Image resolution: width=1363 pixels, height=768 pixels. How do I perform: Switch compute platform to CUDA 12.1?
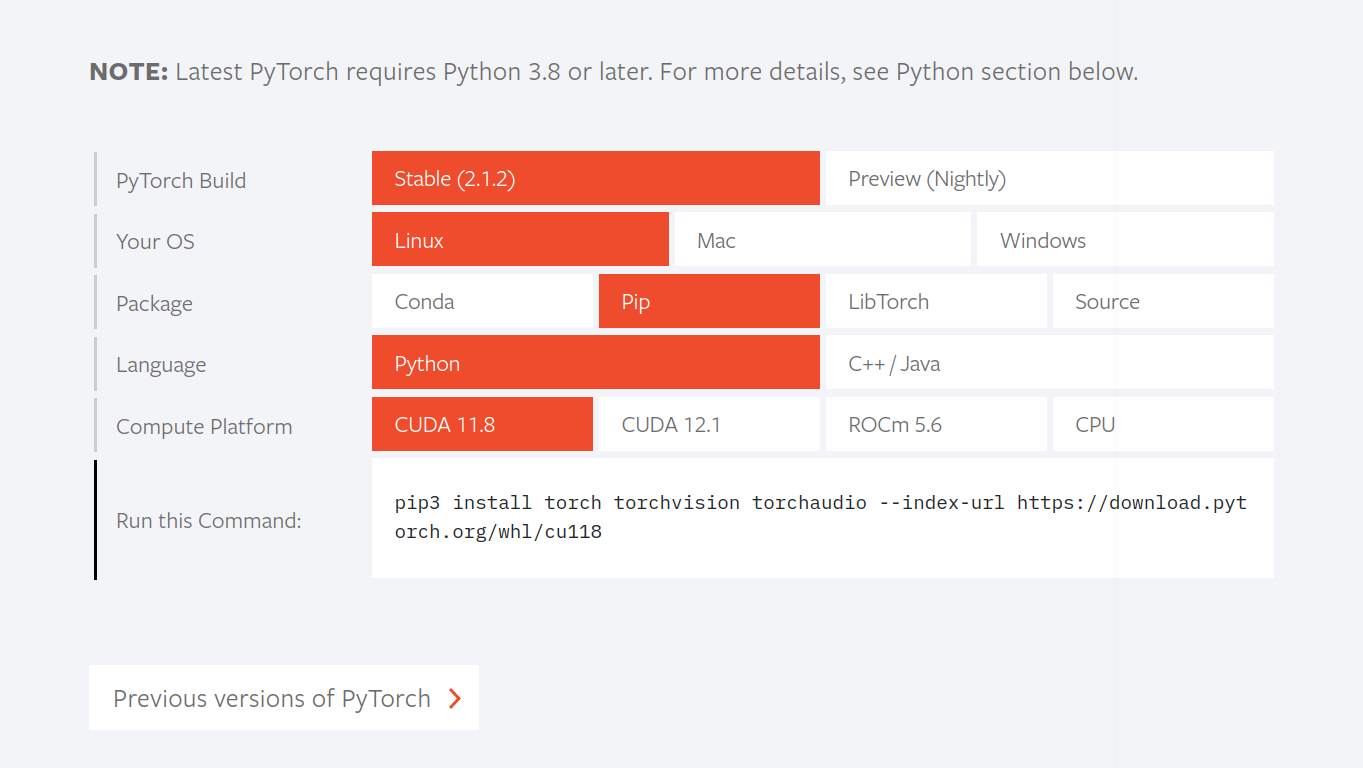pyautogui.click(x=709, y=424)
